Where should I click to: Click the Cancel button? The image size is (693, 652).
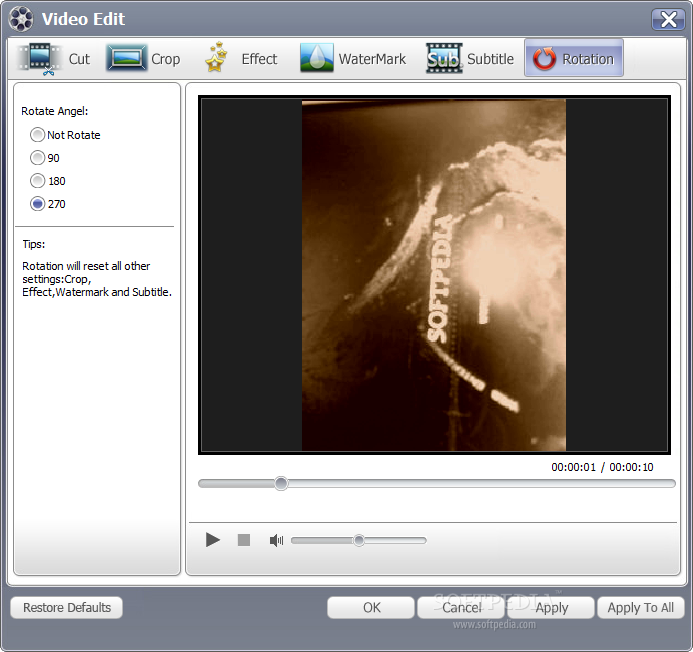click(461, 607)
